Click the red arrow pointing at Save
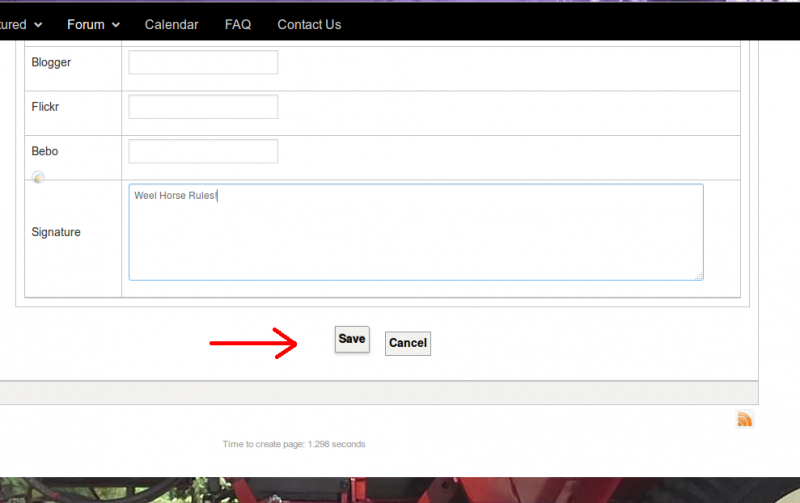 click(x=255, y=344)
